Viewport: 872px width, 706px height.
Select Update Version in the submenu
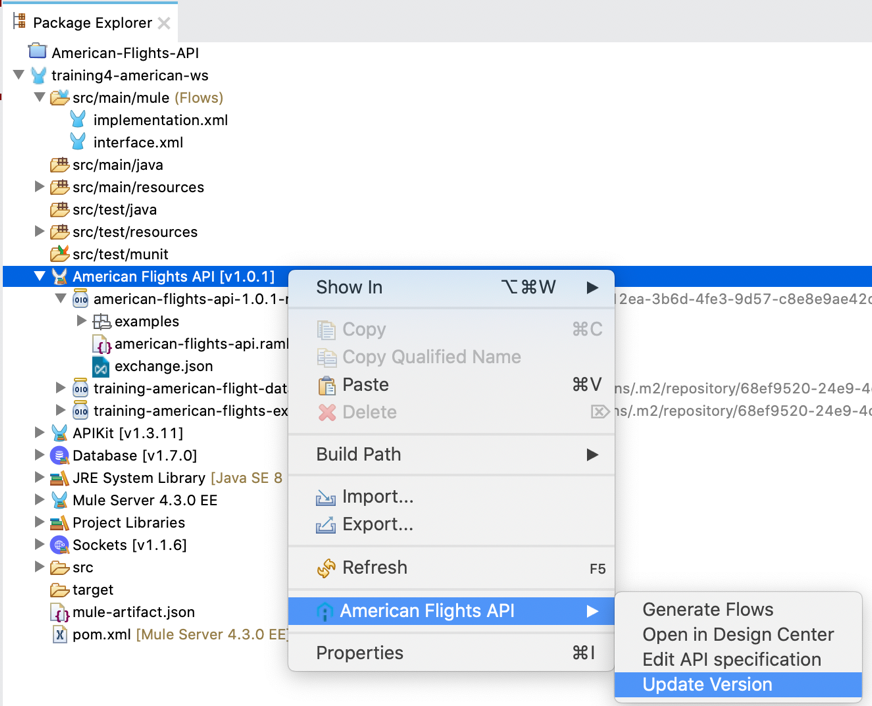(x=739, y=684)
